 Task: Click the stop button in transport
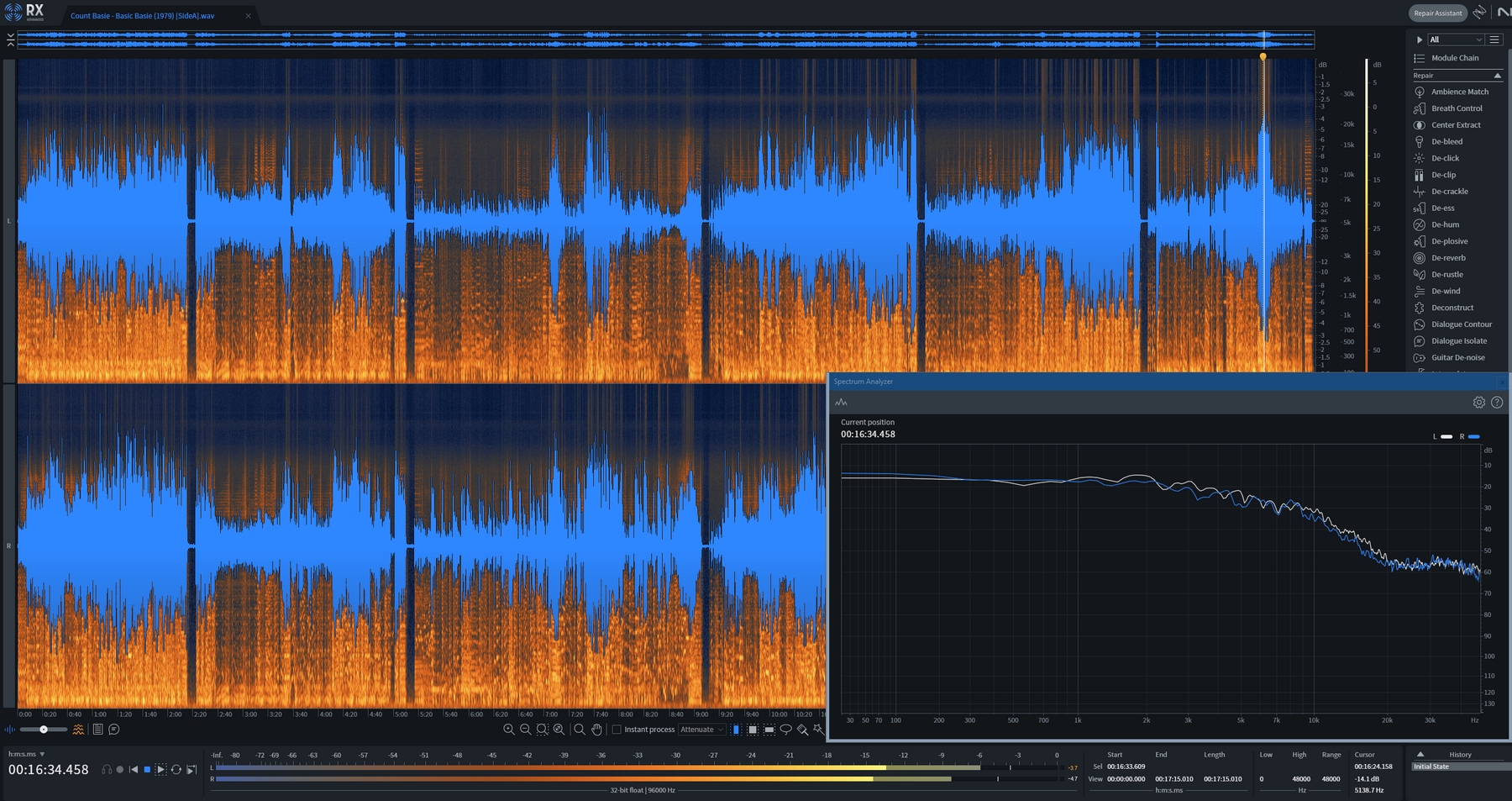tap(147, 769)
